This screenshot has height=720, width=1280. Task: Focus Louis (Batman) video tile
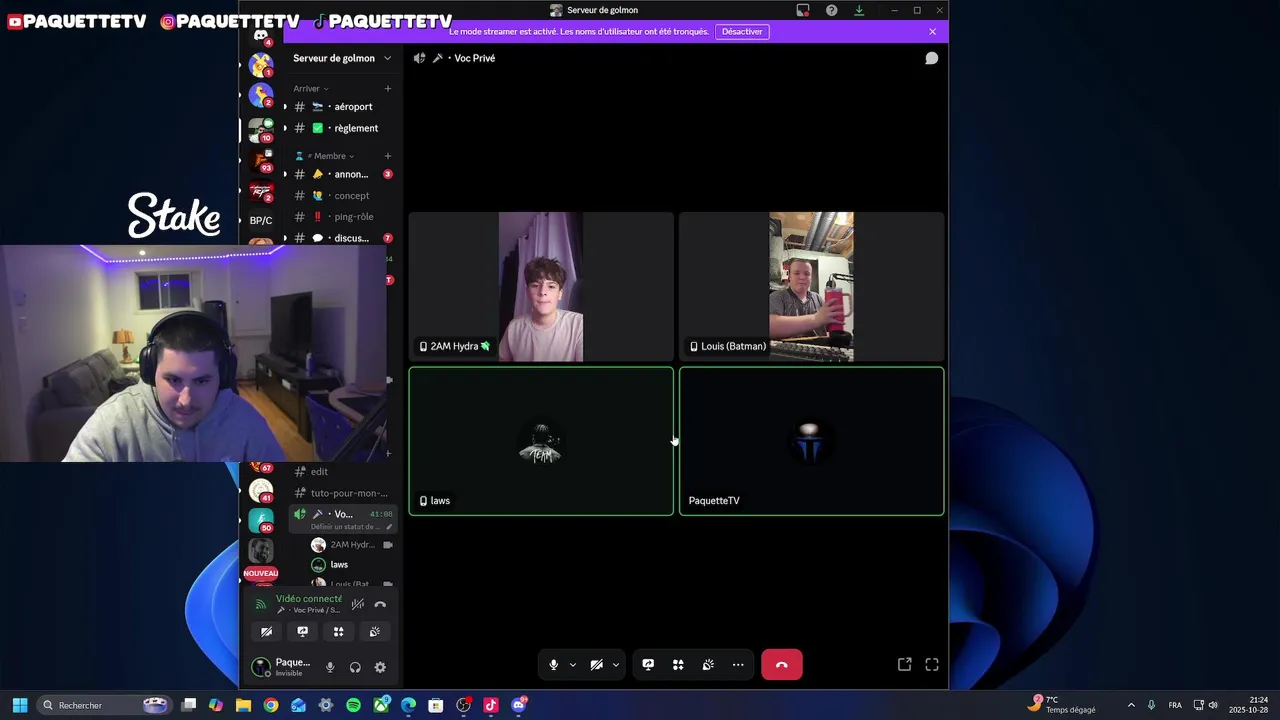[x=811, y=286]
